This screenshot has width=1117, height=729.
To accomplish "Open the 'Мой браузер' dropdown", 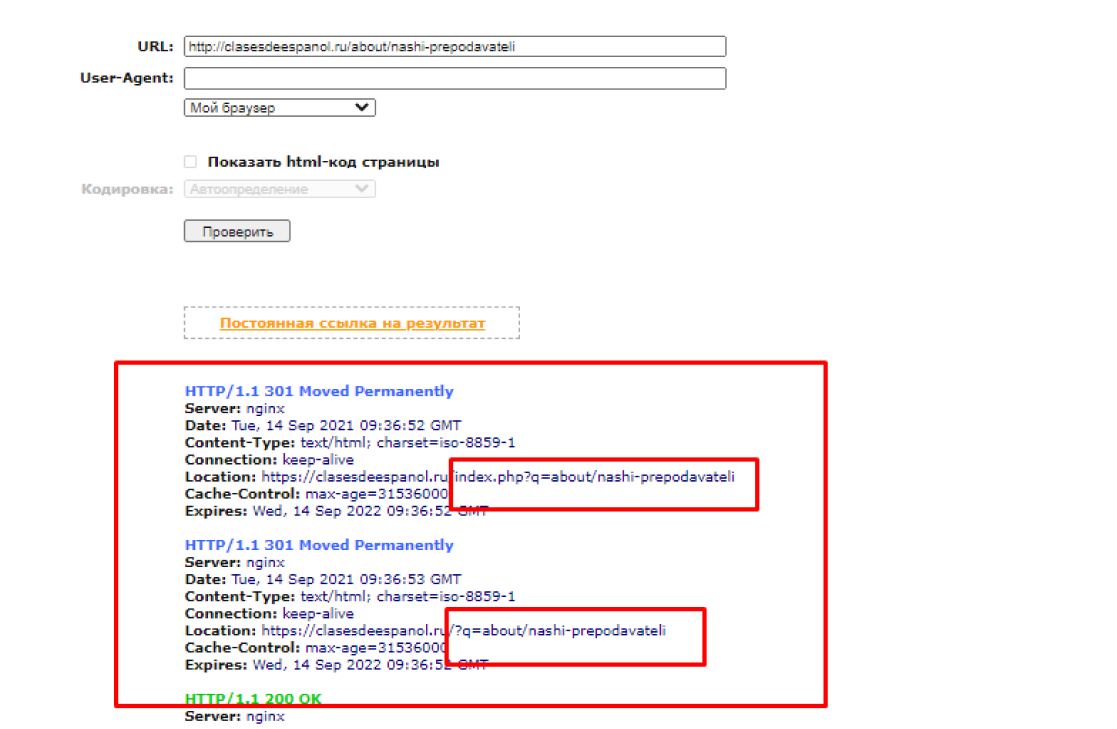I will click(x=279, y=108).
